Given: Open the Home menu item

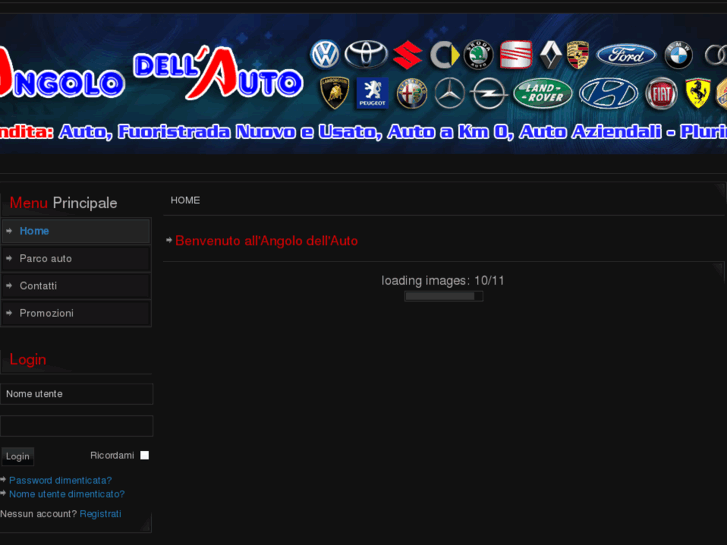Looking at the screenshot, I should click(76, 231).
